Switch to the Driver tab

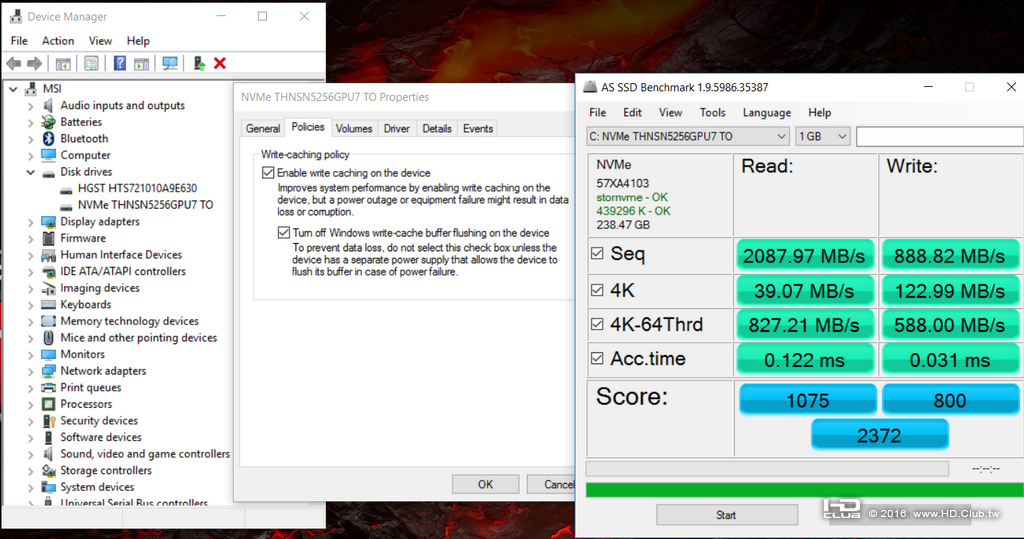[396, 129]
